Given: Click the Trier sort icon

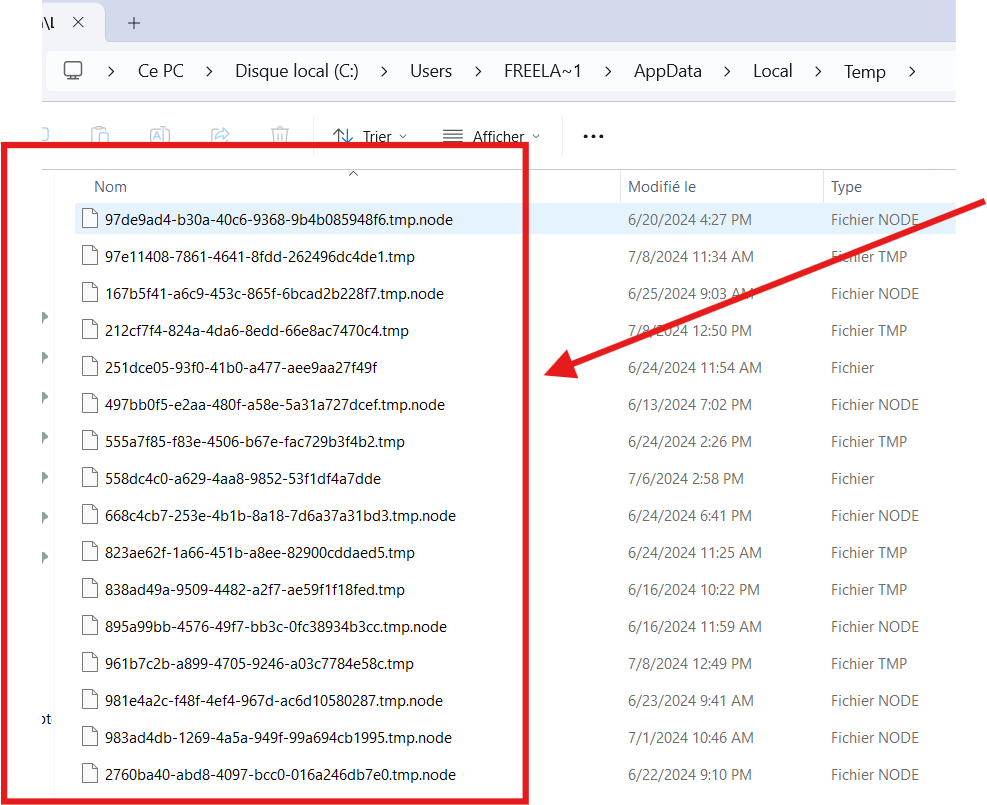Looking at the screenshot, I should pyautogui.click(x=341, y=135).
